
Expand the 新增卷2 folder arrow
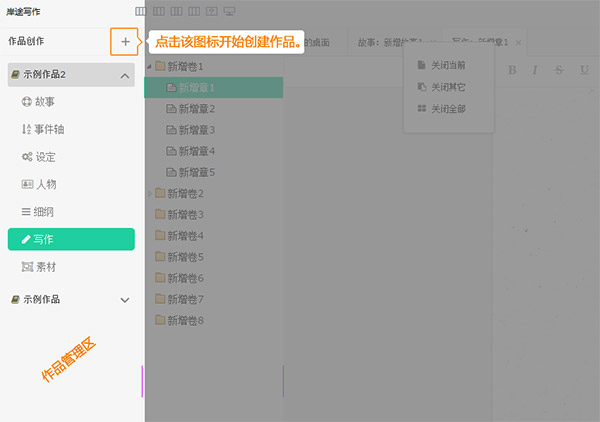point(151,193)
